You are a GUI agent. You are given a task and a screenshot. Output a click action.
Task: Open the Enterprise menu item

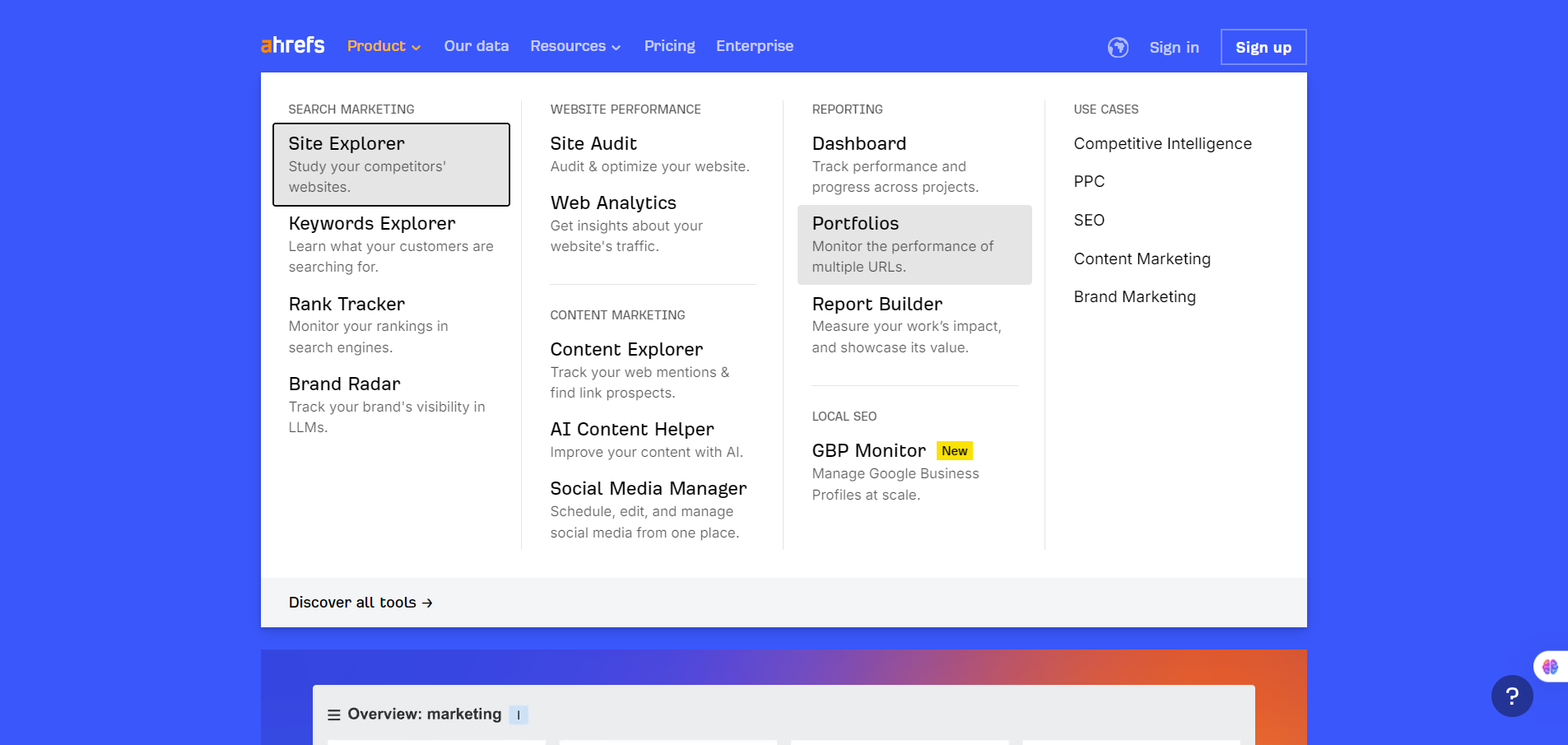755,46
